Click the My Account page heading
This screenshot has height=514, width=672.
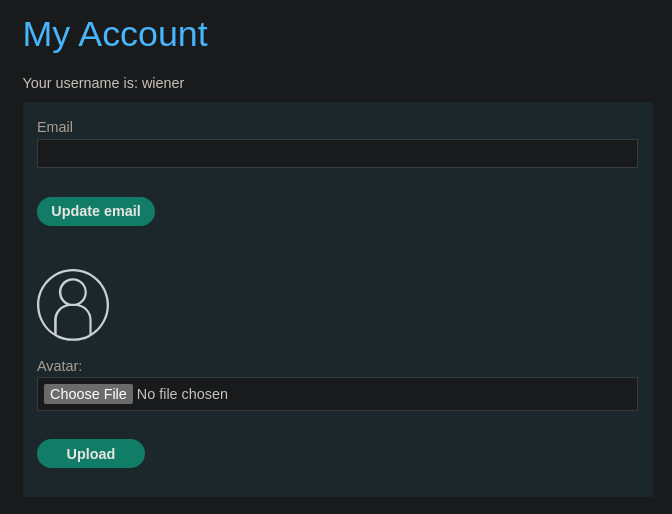[x=115, y=35]
